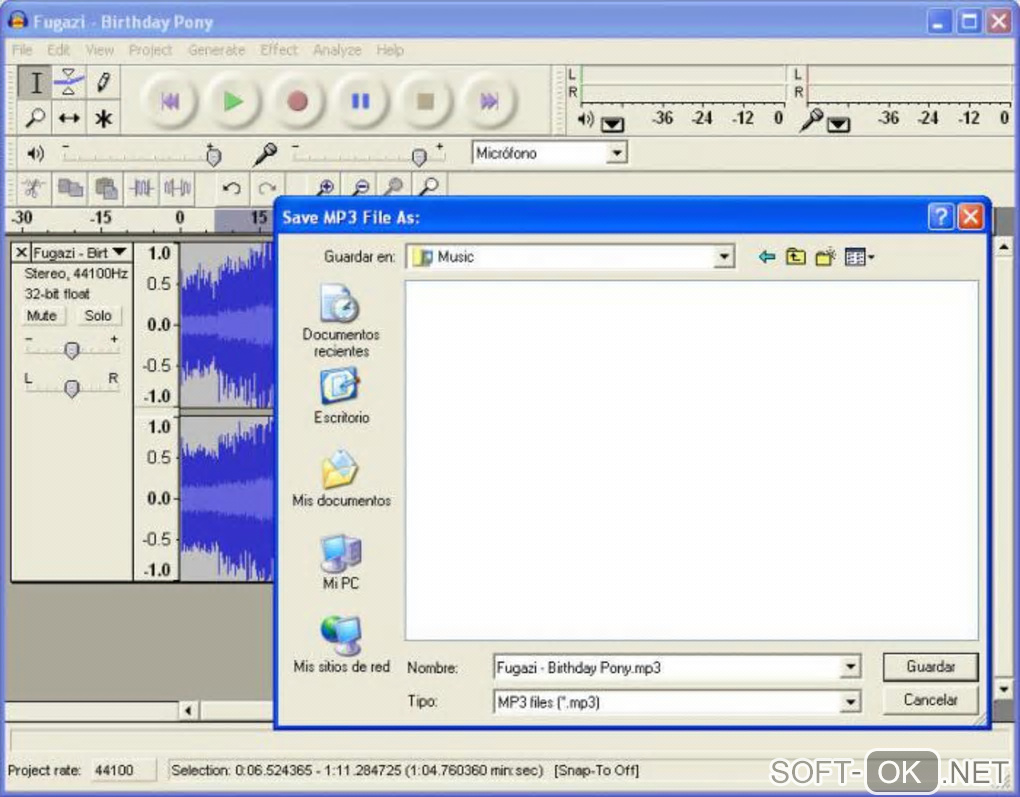The height and width of the screenshot is (797, 1020).
Task: Open Mis documentos location shortcut
Action: coord(341,479)
